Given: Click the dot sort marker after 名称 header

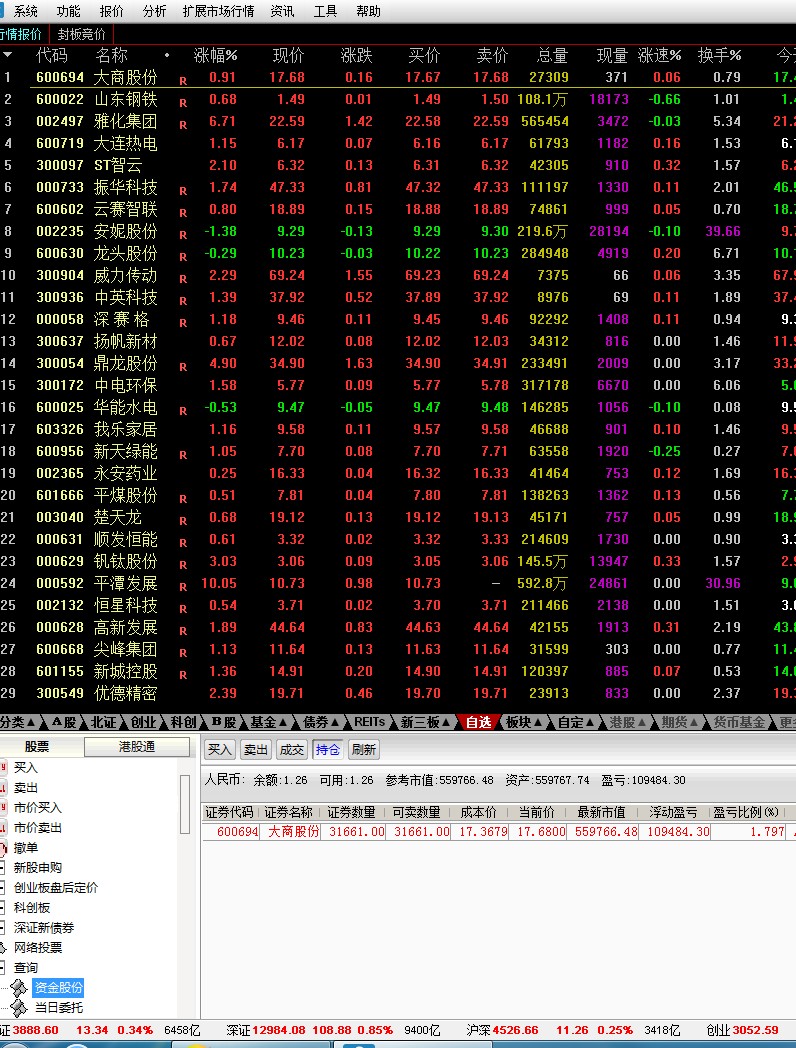Looking at the screenshot, I should pyautogui.click(x=166, y=55).
